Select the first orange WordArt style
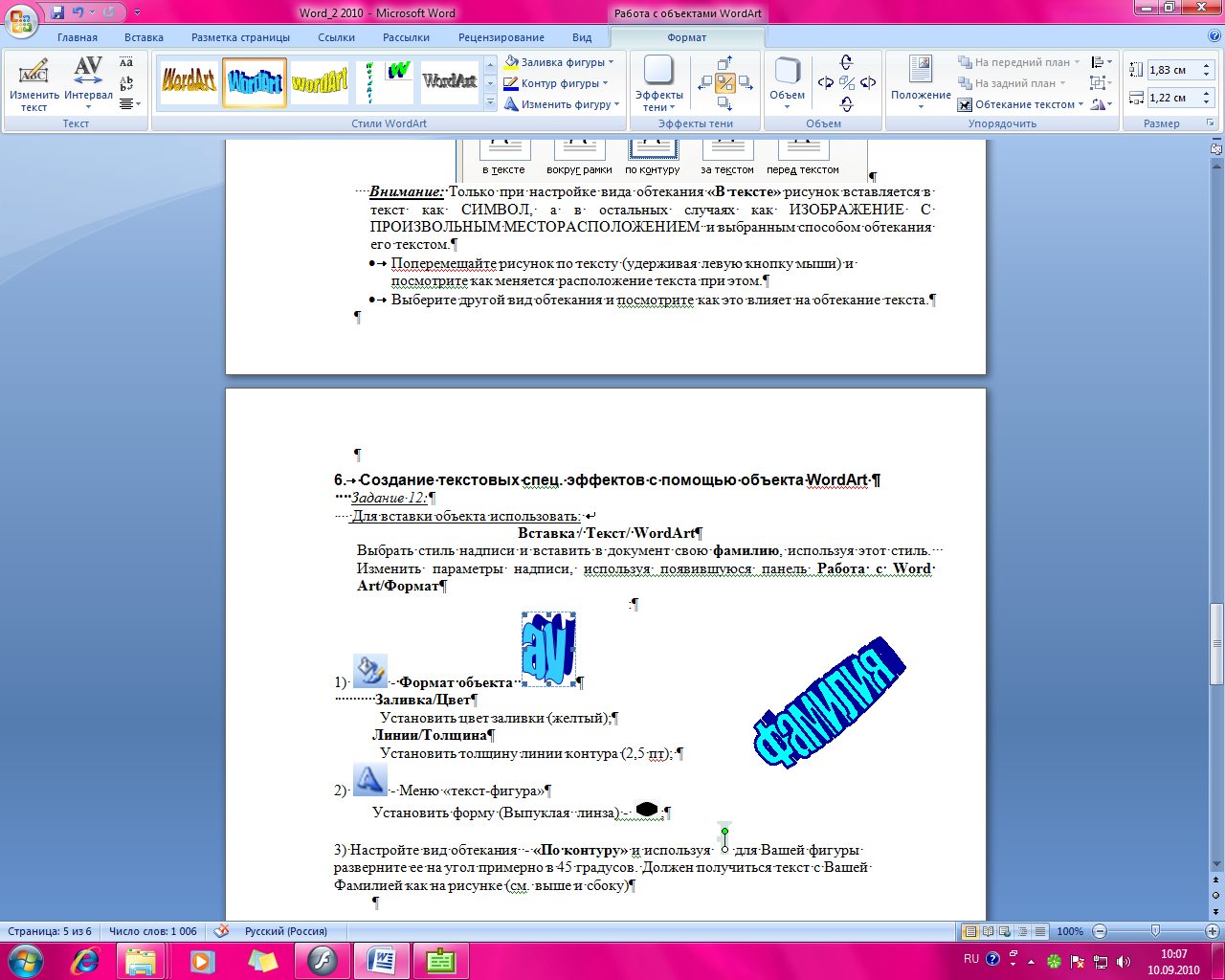This screenshot has height=980, width=1225. click(x=189, y=81)
